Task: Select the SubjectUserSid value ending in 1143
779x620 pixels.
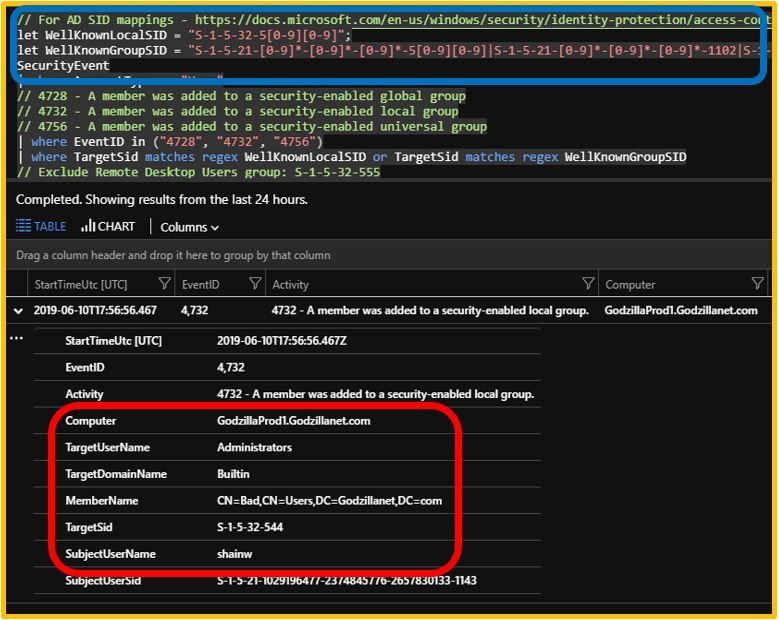Action: pyautogui.click(x=347, y=580)
